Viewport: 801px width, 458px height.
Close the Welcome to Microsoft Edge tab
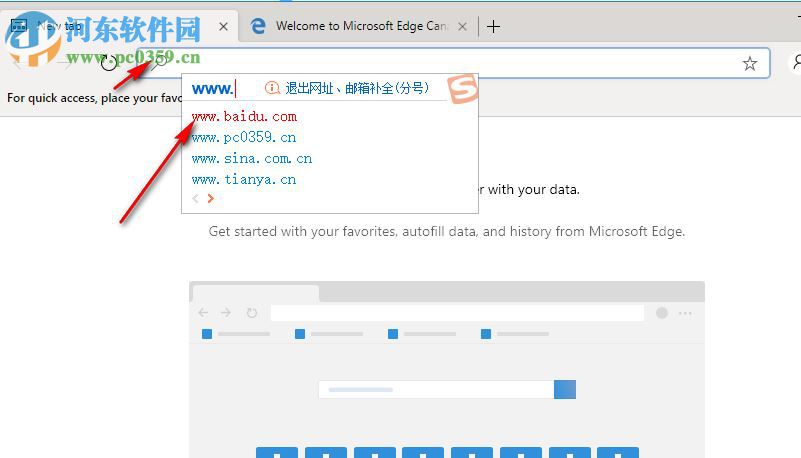pos(462,27)
